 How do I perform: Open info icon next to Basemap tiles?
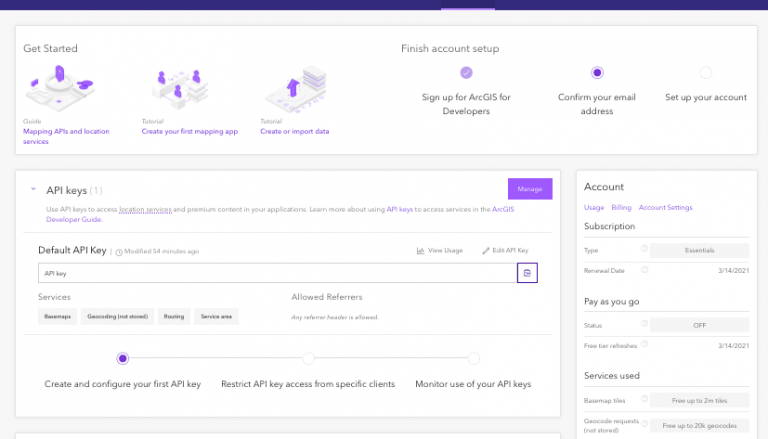click(645, 399)
